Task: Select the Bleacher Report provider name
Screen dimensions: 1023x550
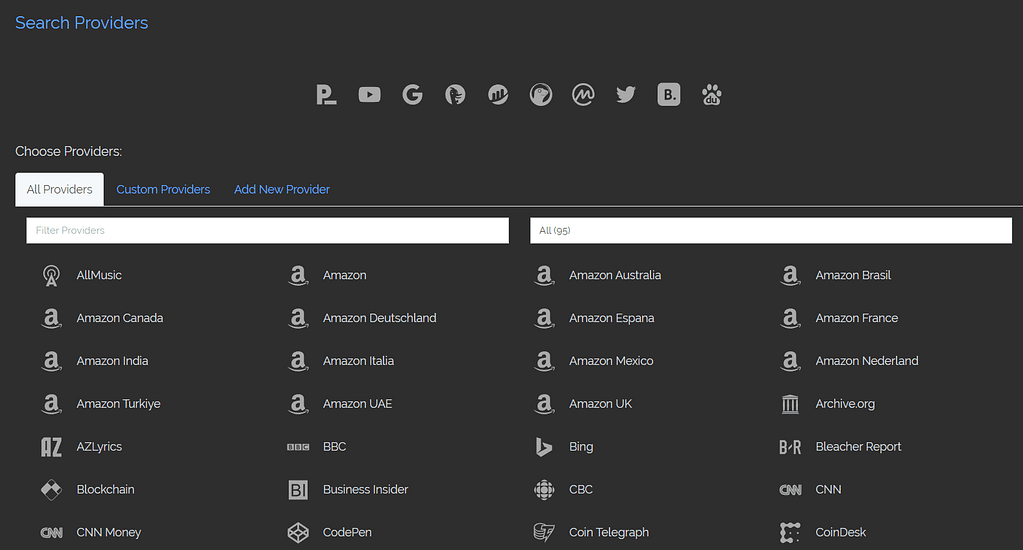Action: (858, 447)
